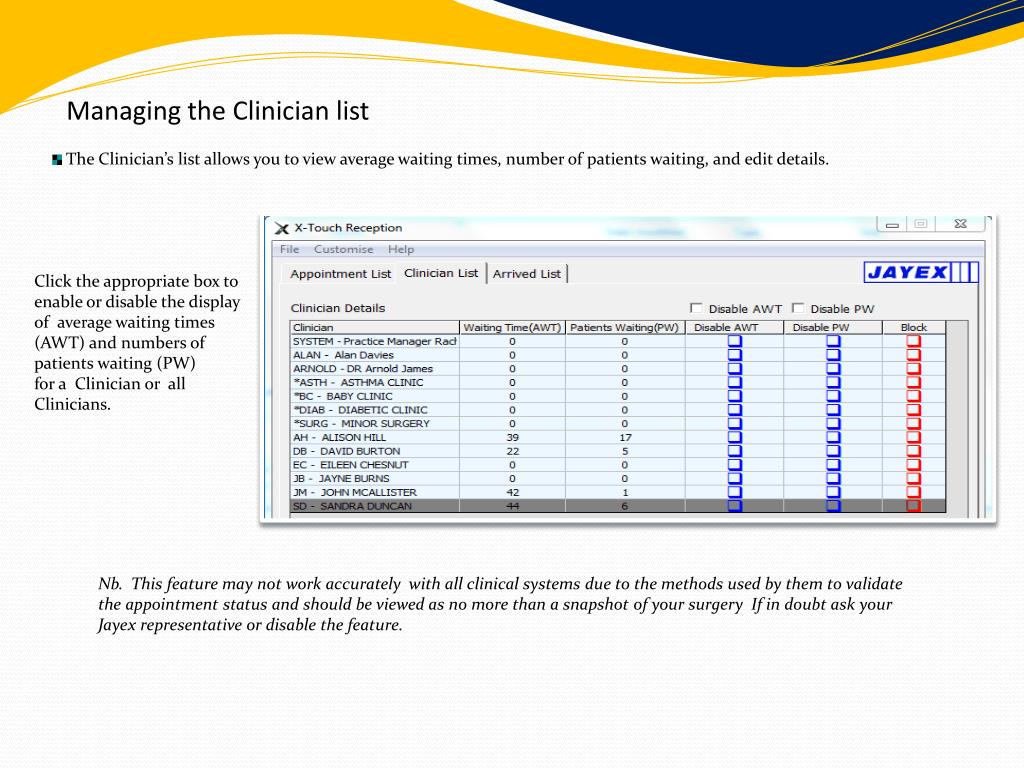Select clinician "AH - ALISON HILL"
The height and width of the screenshot is (768, 1024).
[x=340, y=437]
